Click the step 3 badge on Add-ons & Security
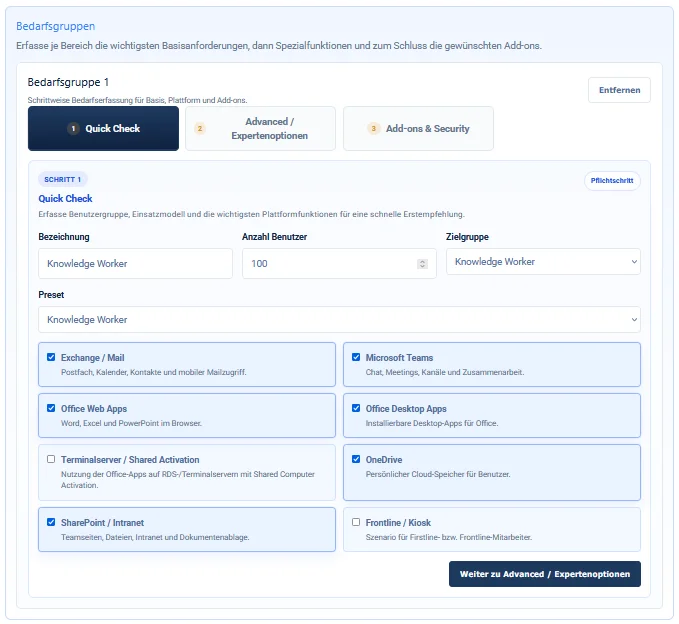Screen dimensions: 679x624 [374, 129]
